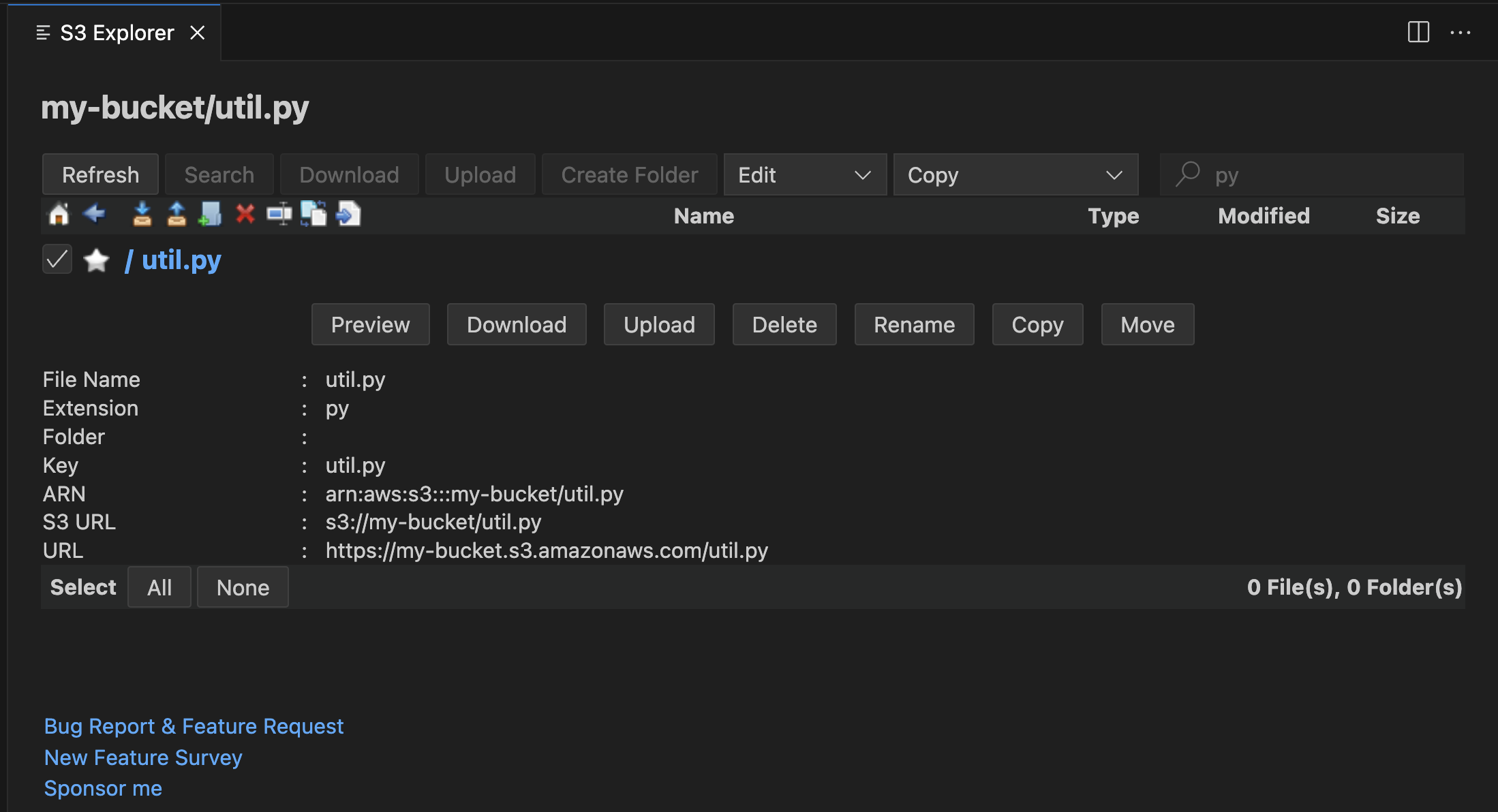
Task: Open the Copy dropdown menu
Action: point(1015,174)
